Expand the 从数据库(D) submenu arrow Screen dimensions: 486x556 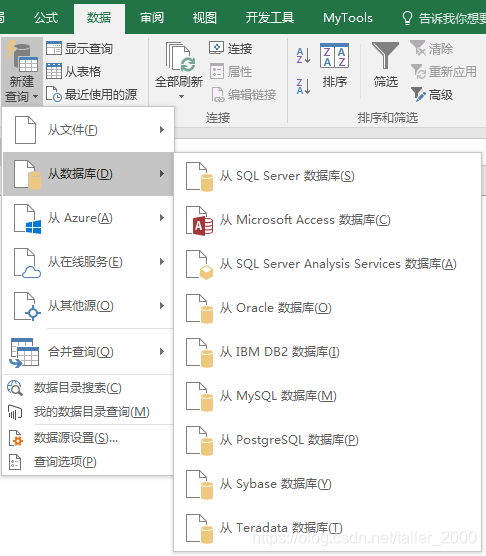[162, 173]
